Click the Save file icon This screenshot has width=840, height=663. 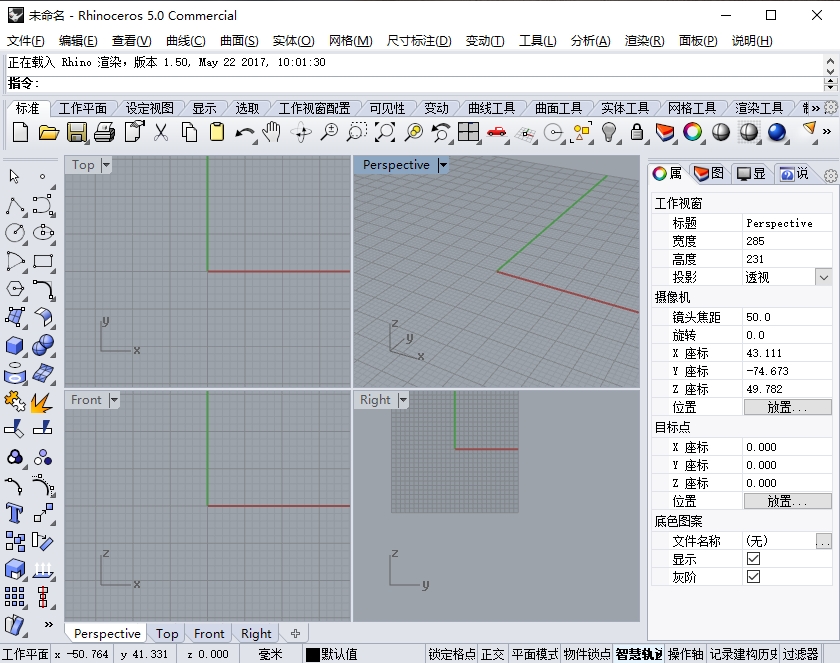(77, 133)
